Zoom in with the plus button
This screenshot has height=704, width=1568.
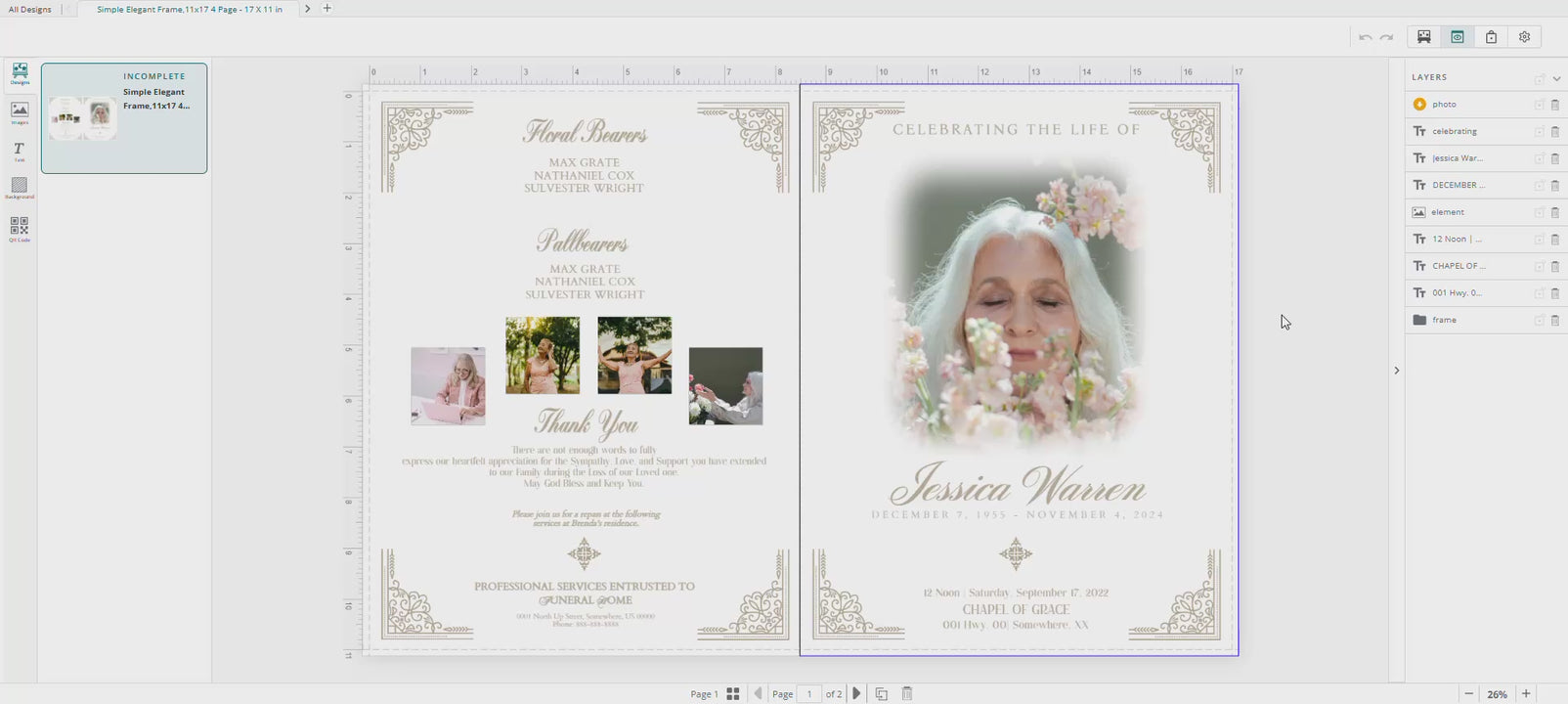(x=1526, y=693)
